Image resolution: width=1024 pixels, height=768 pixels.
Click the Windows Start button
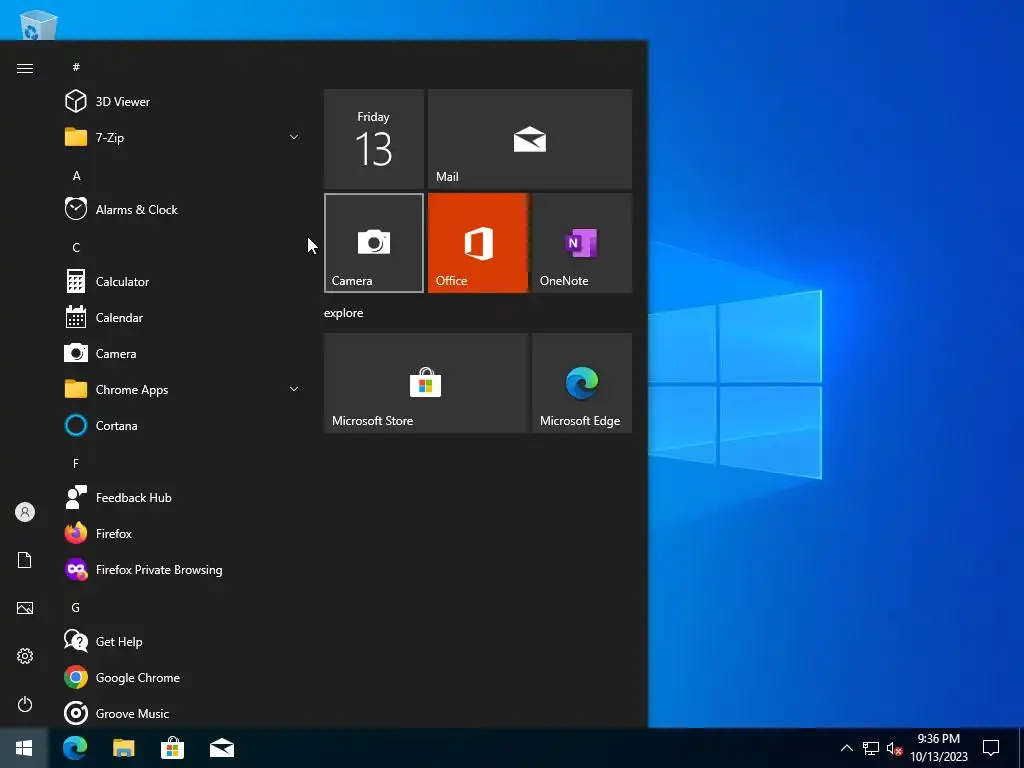(x=24, y=748)
